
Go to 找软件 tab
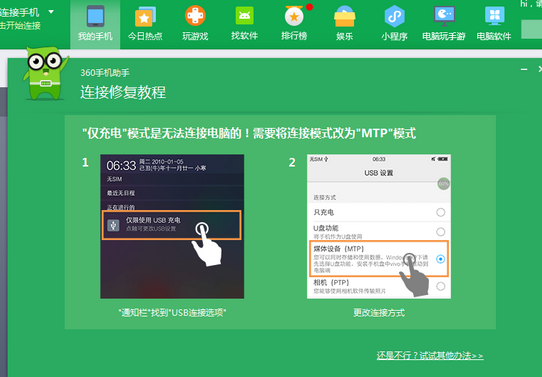coord(244,23)
